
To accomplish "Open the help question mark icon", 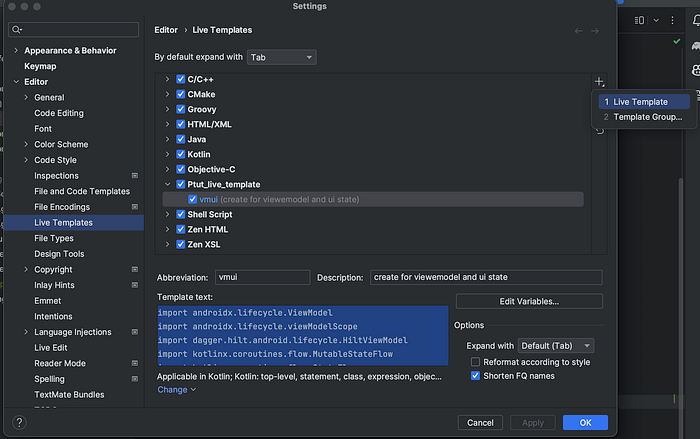I will [18, 422].
